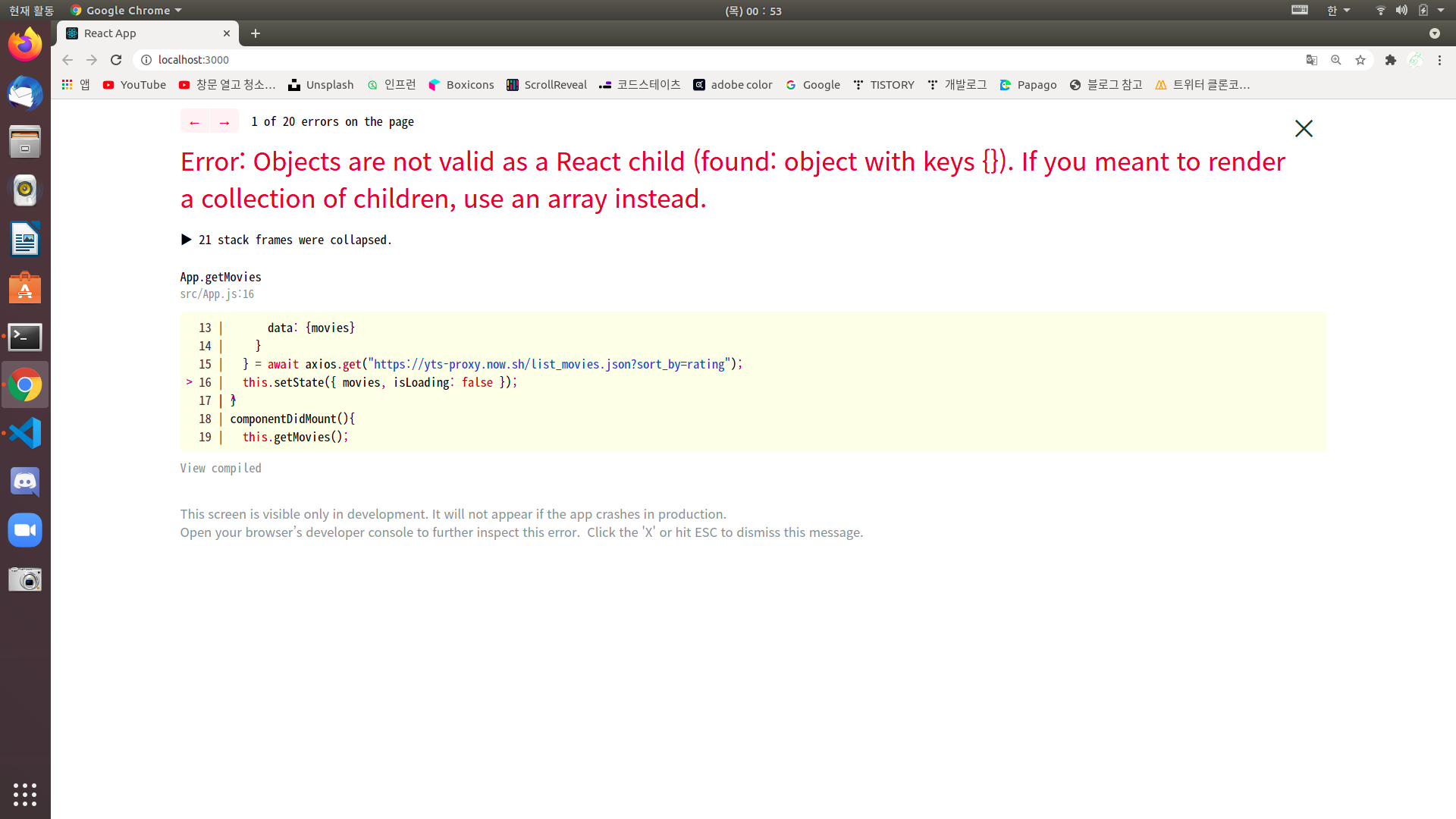
Task: Launch Visual Studio Code from the dock
Action: 25,434
